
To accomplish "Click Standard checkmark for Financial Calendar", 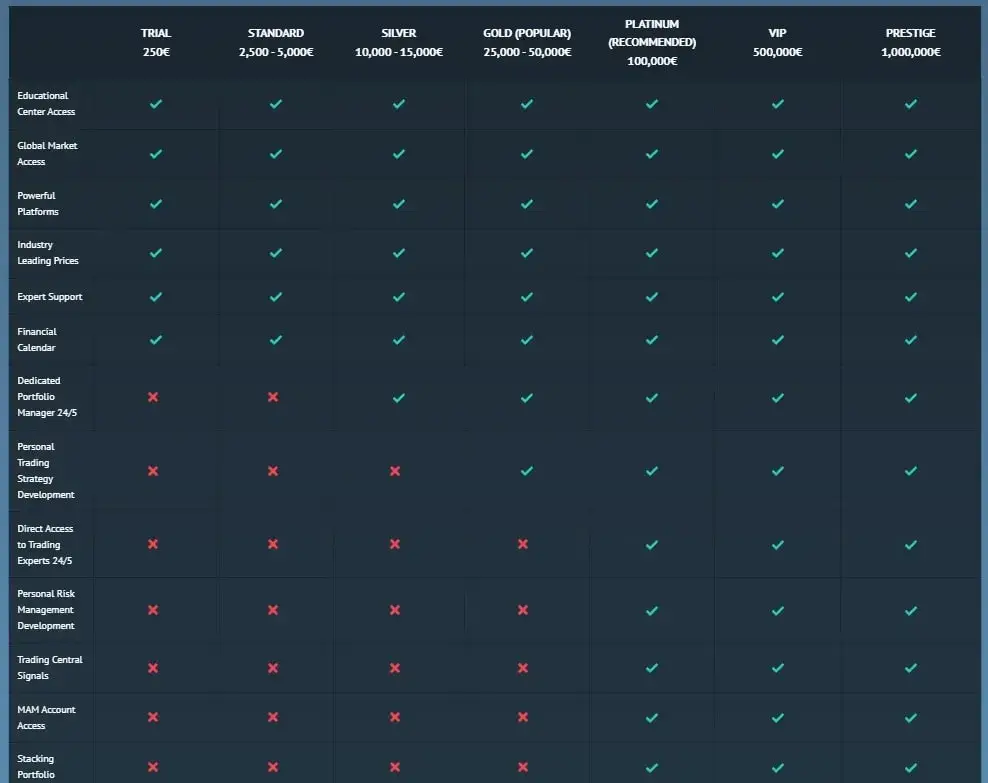I will tap(276, 340).
